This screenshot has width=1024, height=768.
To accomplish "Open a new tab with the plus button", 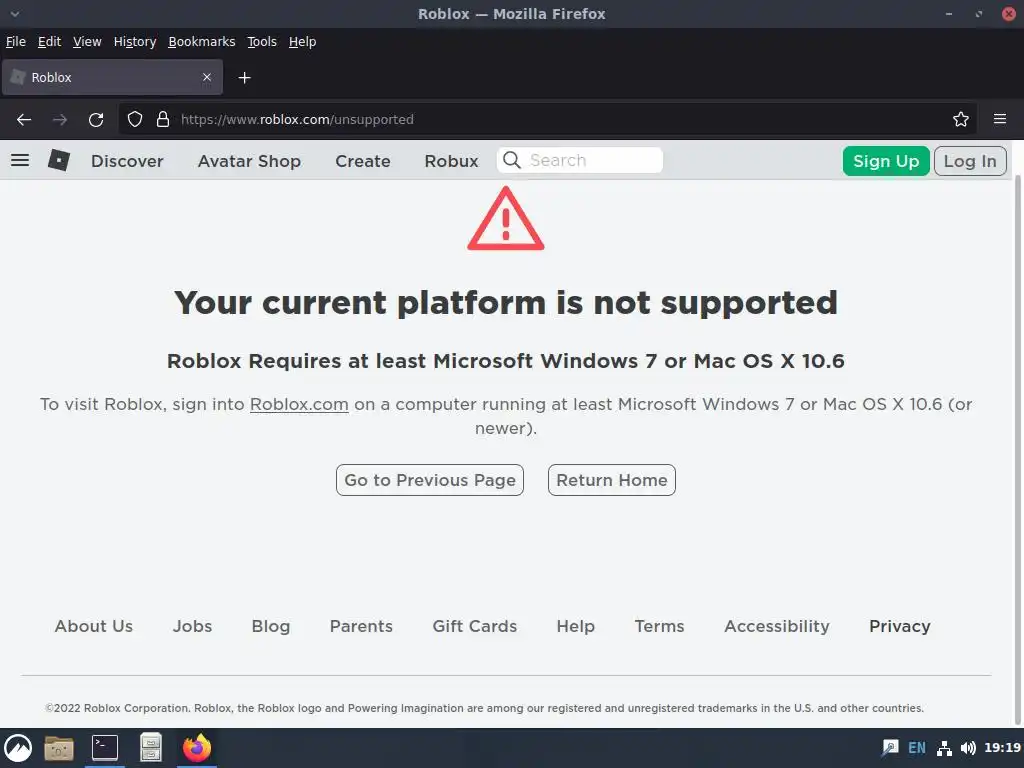I will [244, 78].
